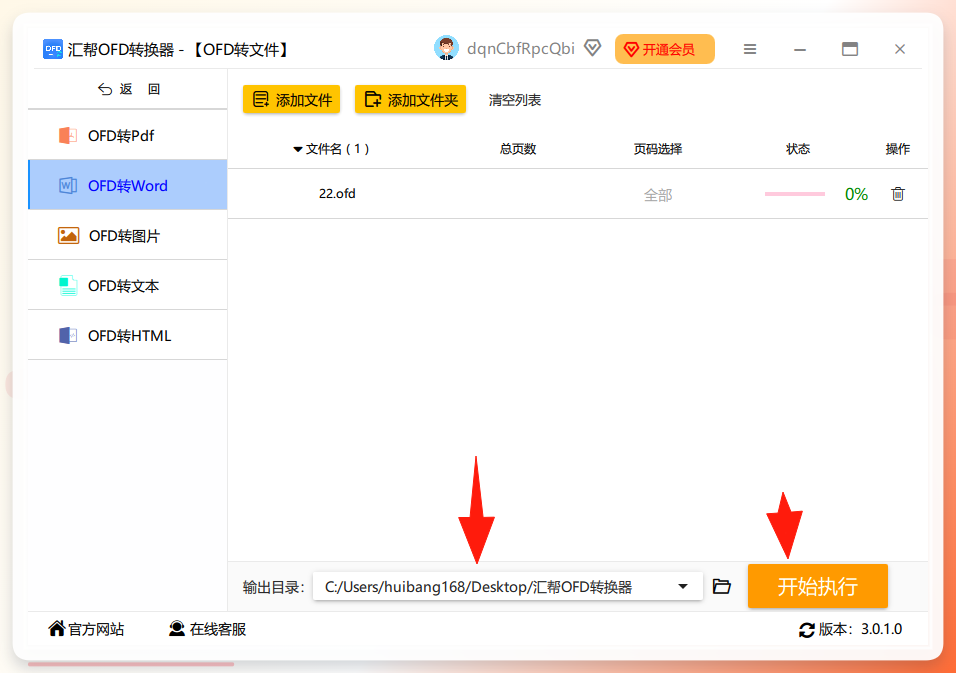Click 全部 page selection for 22.ofd
The height and width of the screenshot is (673, 956).
point(658,195)
